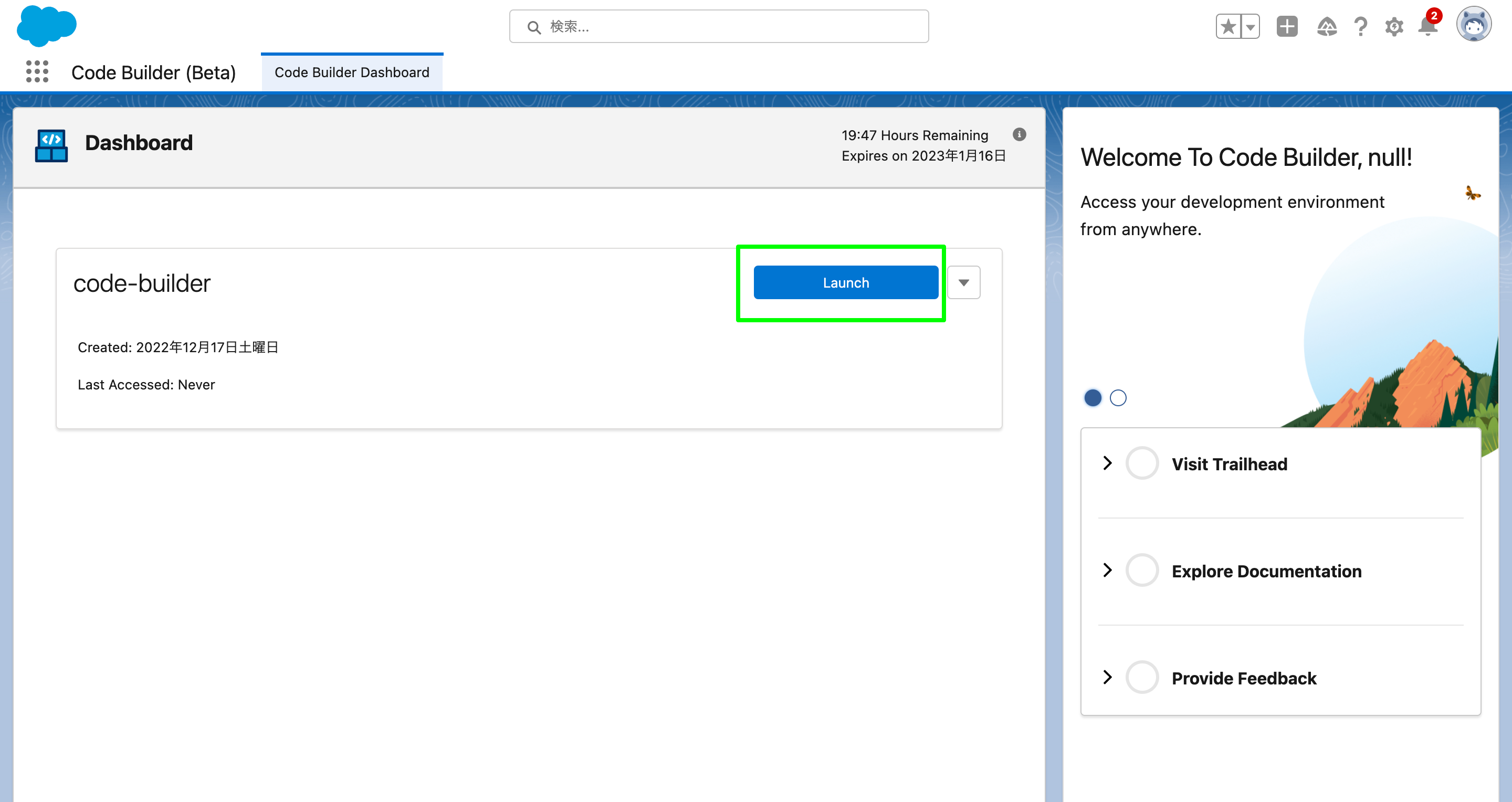
Task: Expand the Explore Documentation section chevron
Action: 1108,570
